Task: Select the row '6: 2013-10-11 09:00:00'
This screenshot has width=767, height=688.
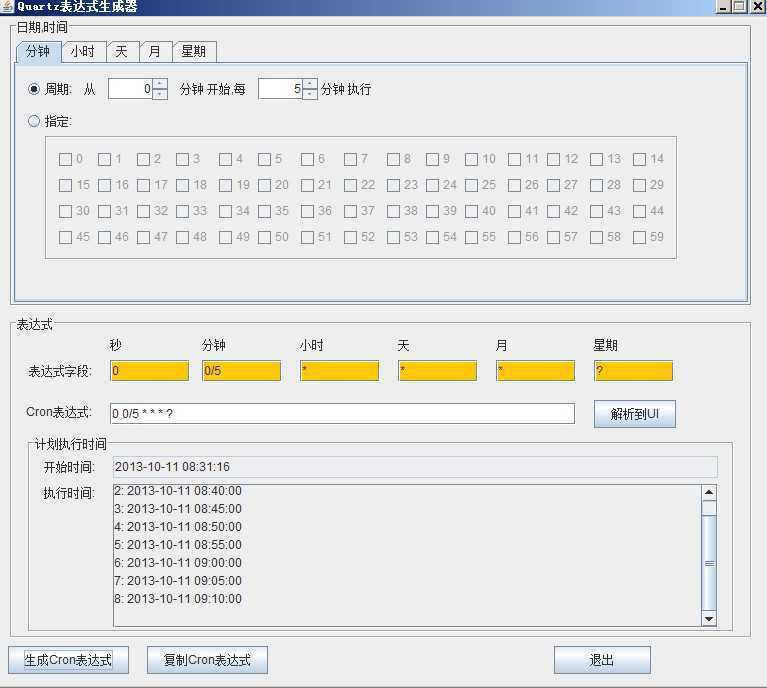Action: pyautogui.click(x=178, y=563)
